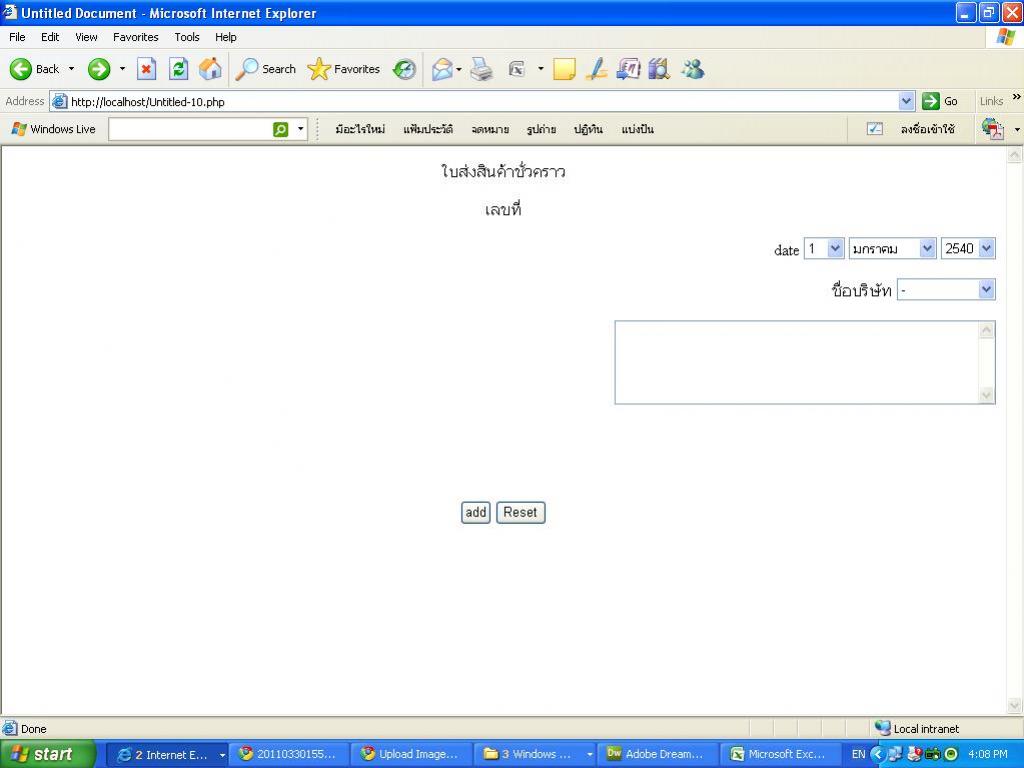Click the page scrollbar's down arrow
Viewport: 1024px width, 768px height.
point(1014,705)
